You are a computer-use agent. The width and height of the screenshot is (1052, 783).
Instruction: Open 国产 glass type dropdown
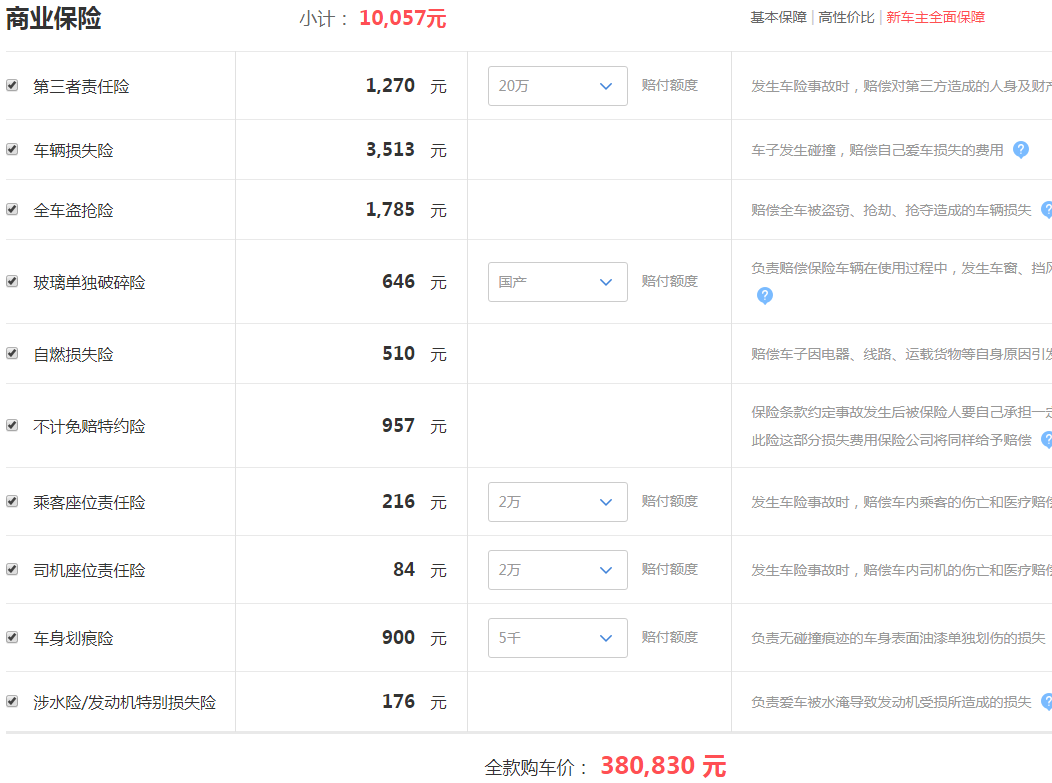pos(558,282)
